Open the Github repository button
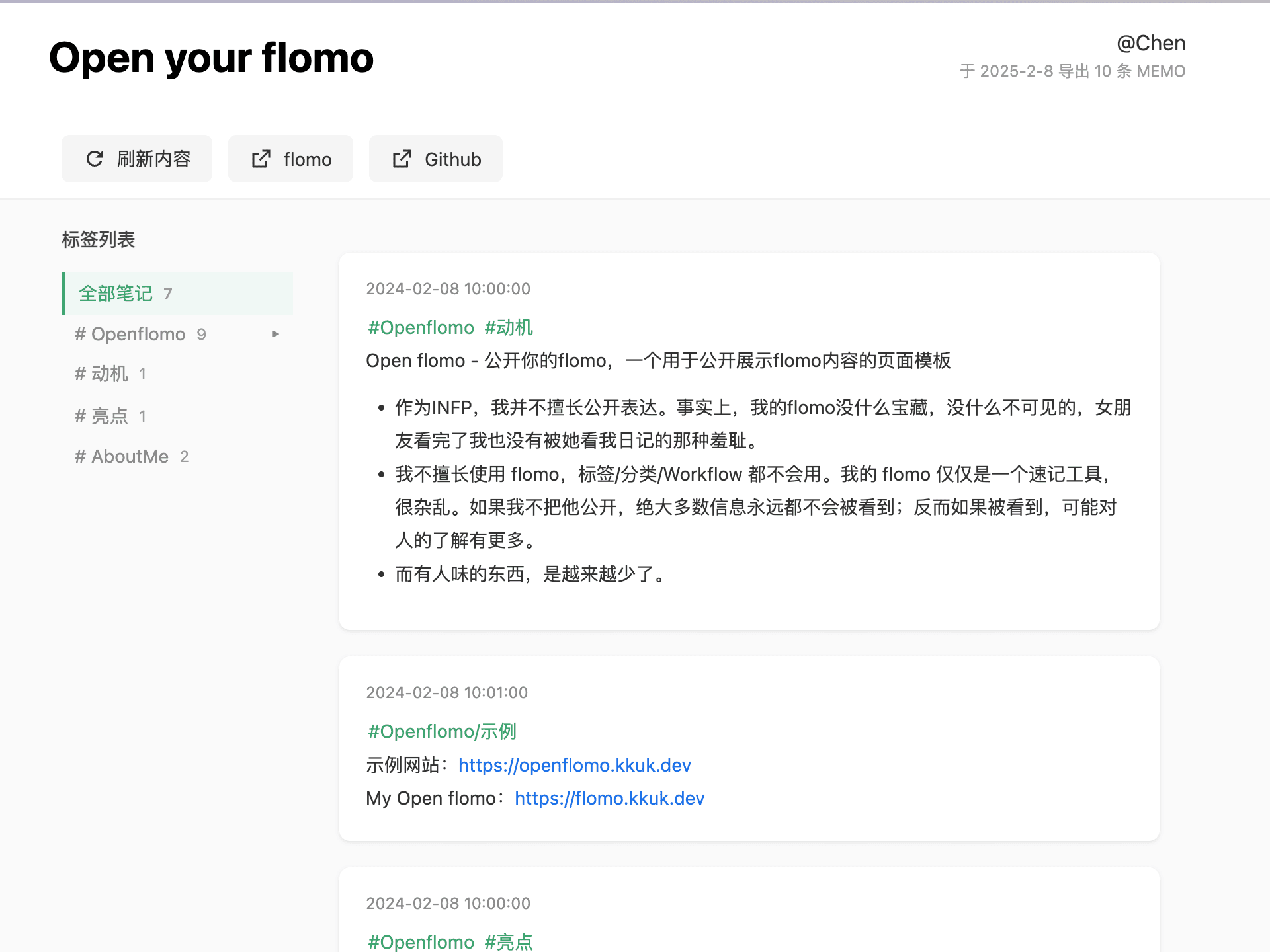1270x952 pixels. click(x=435, y=159)
